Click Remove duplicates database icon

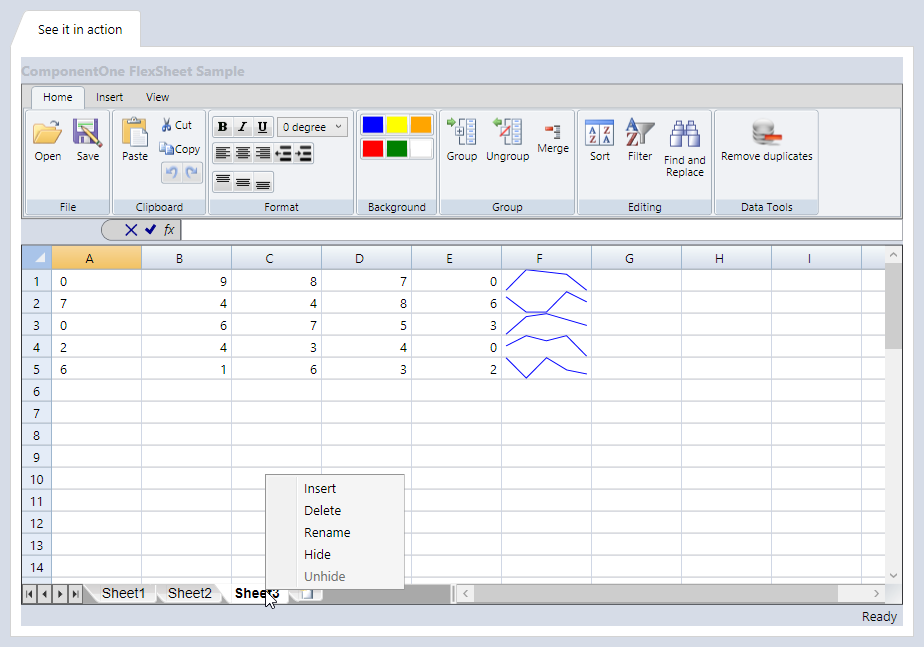(x=766, y=132)
